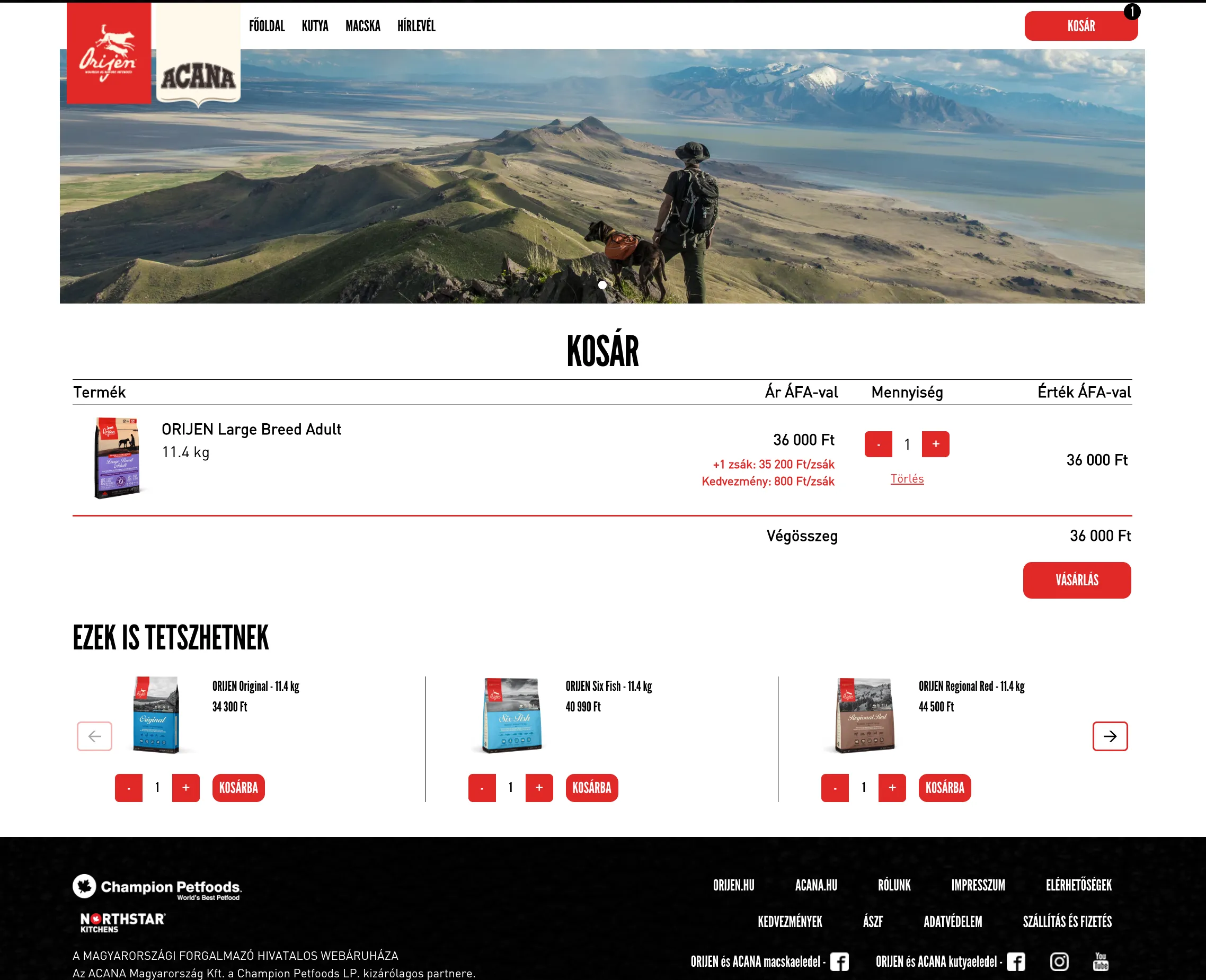Remove item with the Törlés link

(907, 479)
